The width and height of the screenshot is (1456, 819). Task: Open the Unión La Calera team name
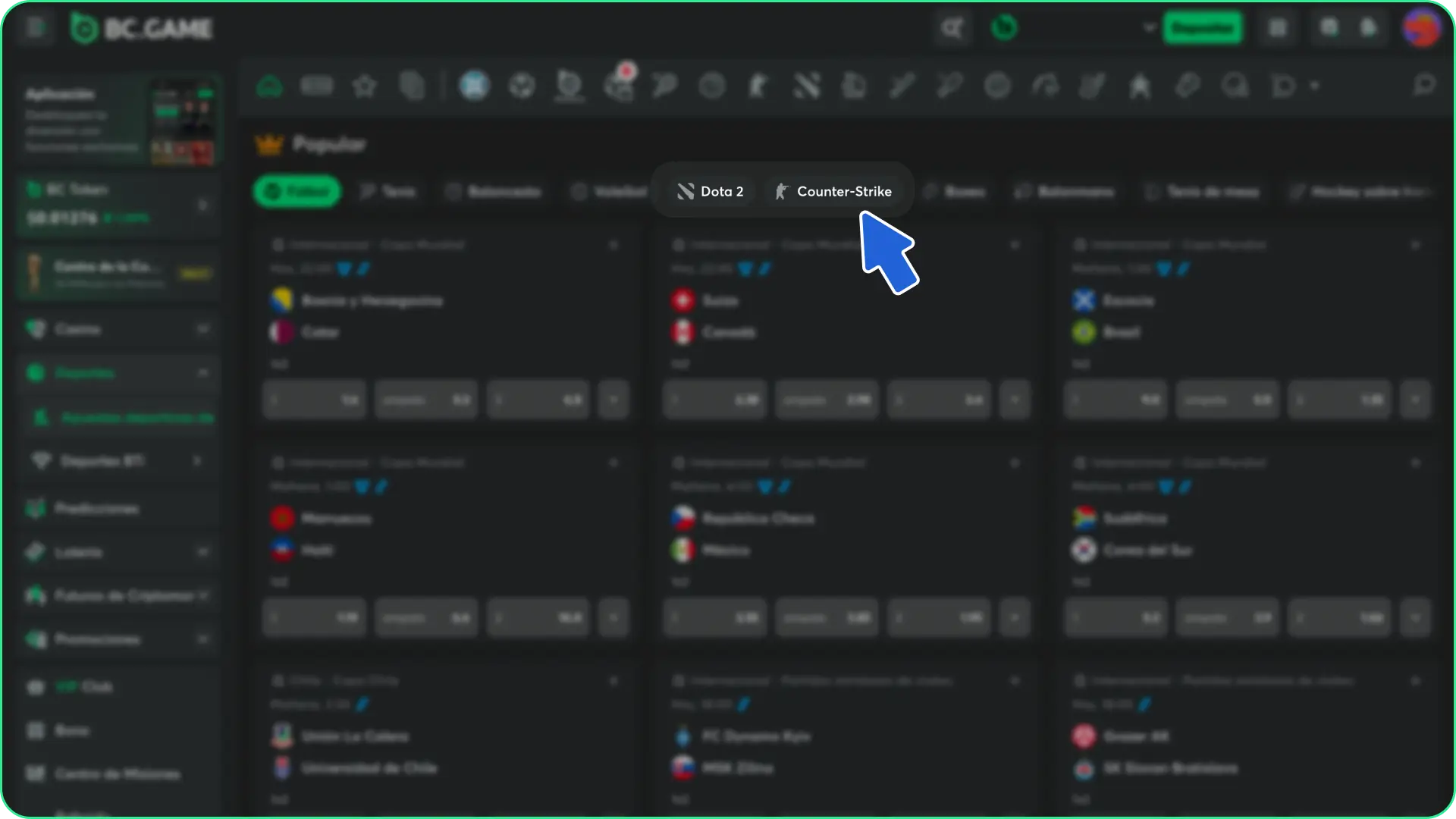pos(355,736)
